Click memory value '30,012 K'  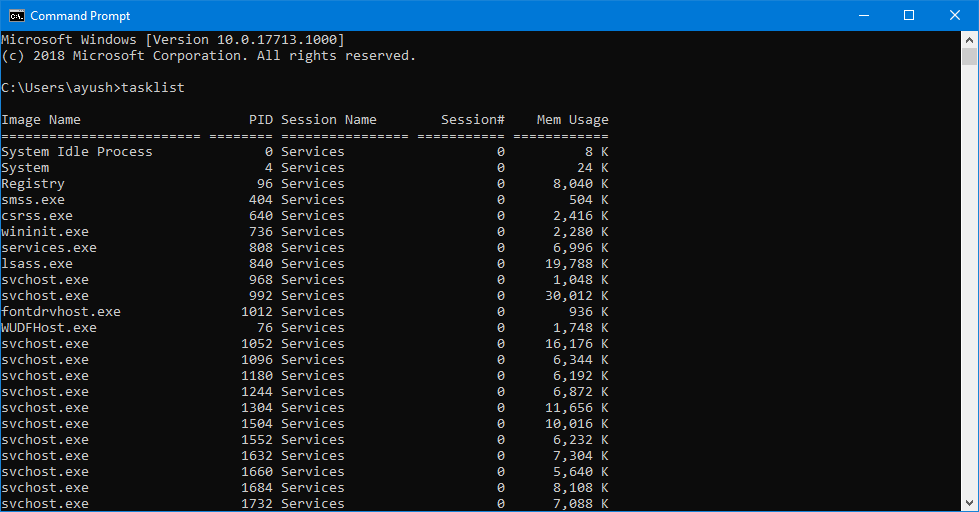pyautogui.click(x=577, y=296)
